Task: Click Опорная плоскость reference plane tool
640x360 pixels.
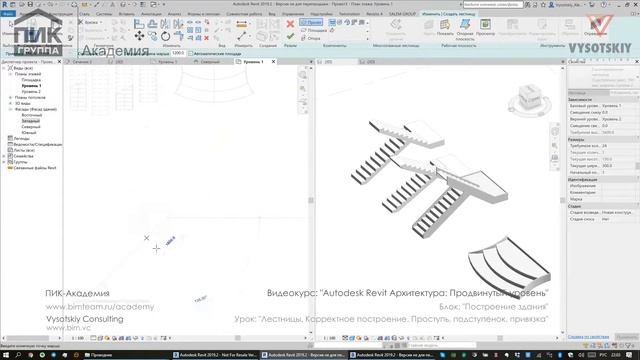Action: [465, 30]
